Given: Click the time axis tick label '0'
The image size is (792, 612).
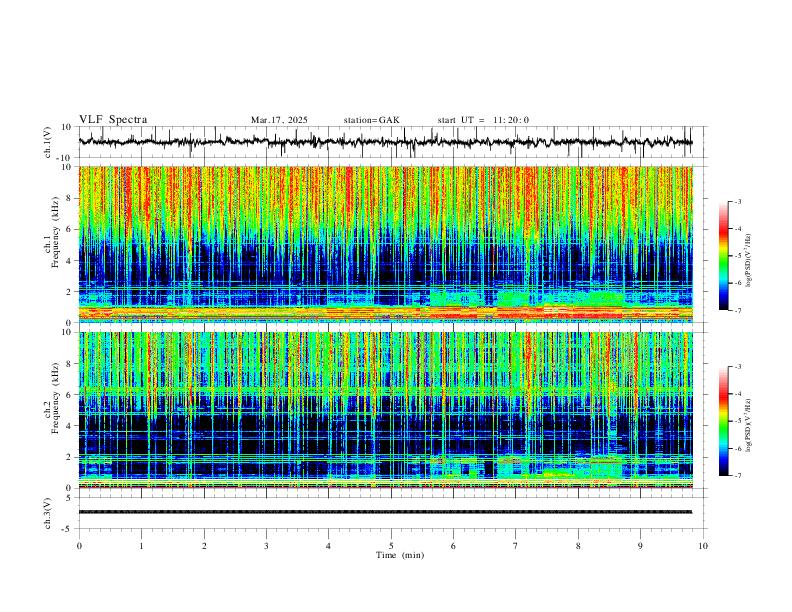Looking at the screenshot, I should pos(79,546).
